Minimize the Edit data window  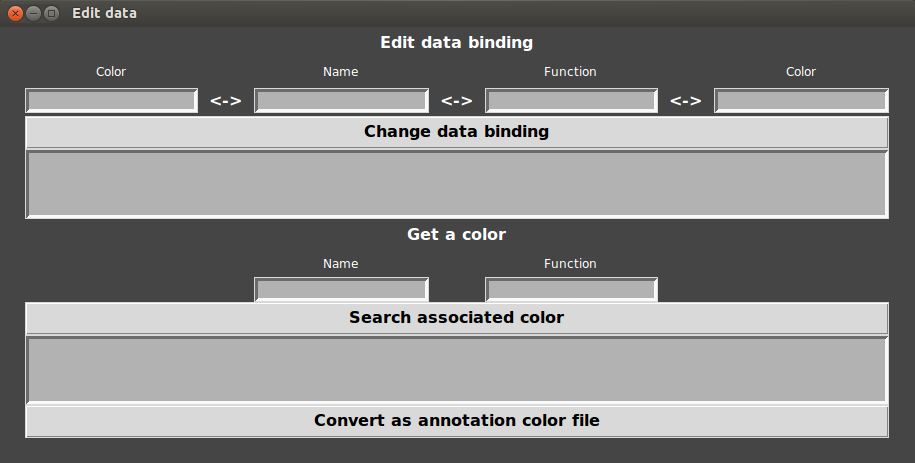(34, 14)
